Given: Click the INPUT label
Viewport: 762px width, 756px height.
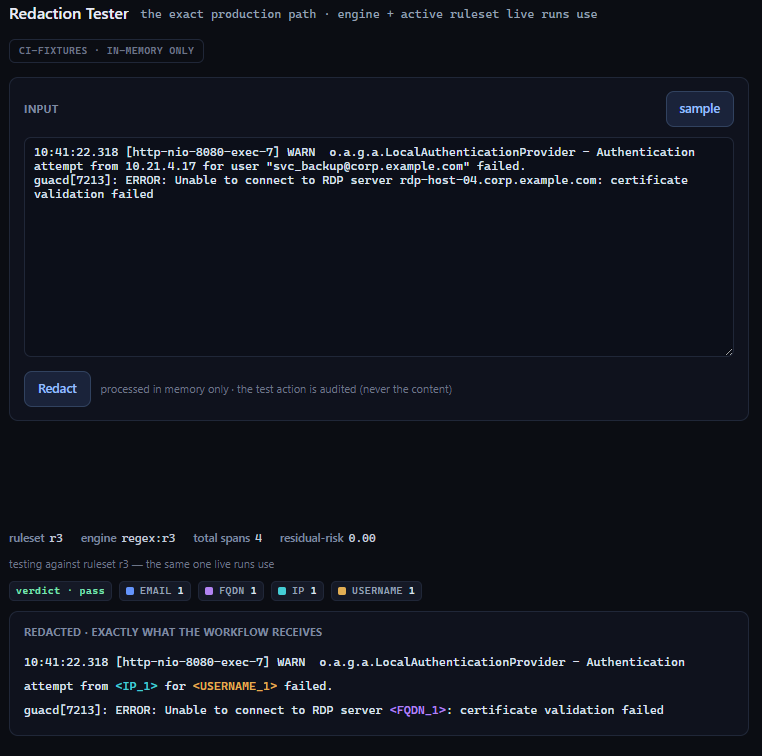Looking at the screenshot, I should click(41, 109).
